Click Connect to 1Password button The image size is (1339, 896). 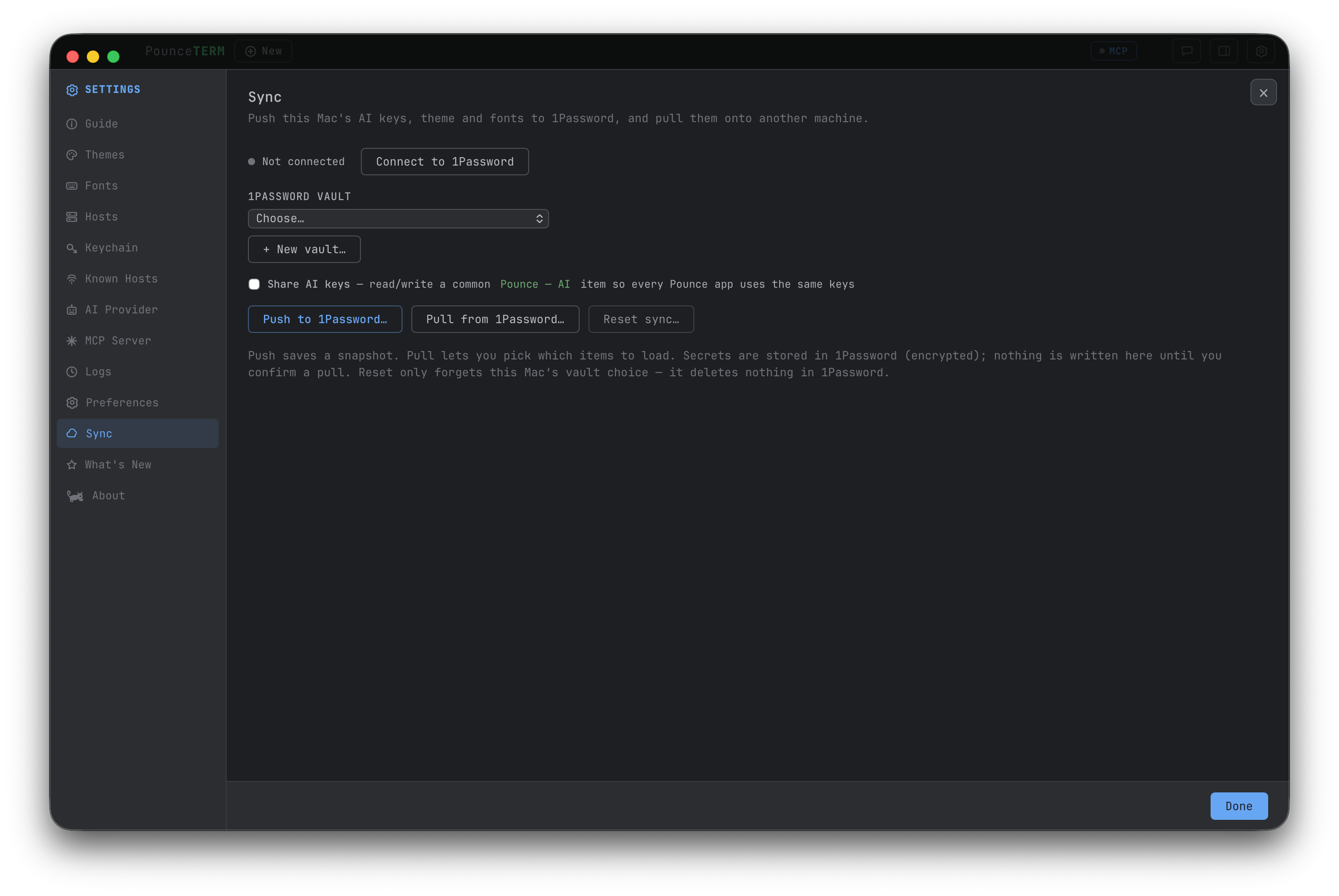[x=445, y=162]
